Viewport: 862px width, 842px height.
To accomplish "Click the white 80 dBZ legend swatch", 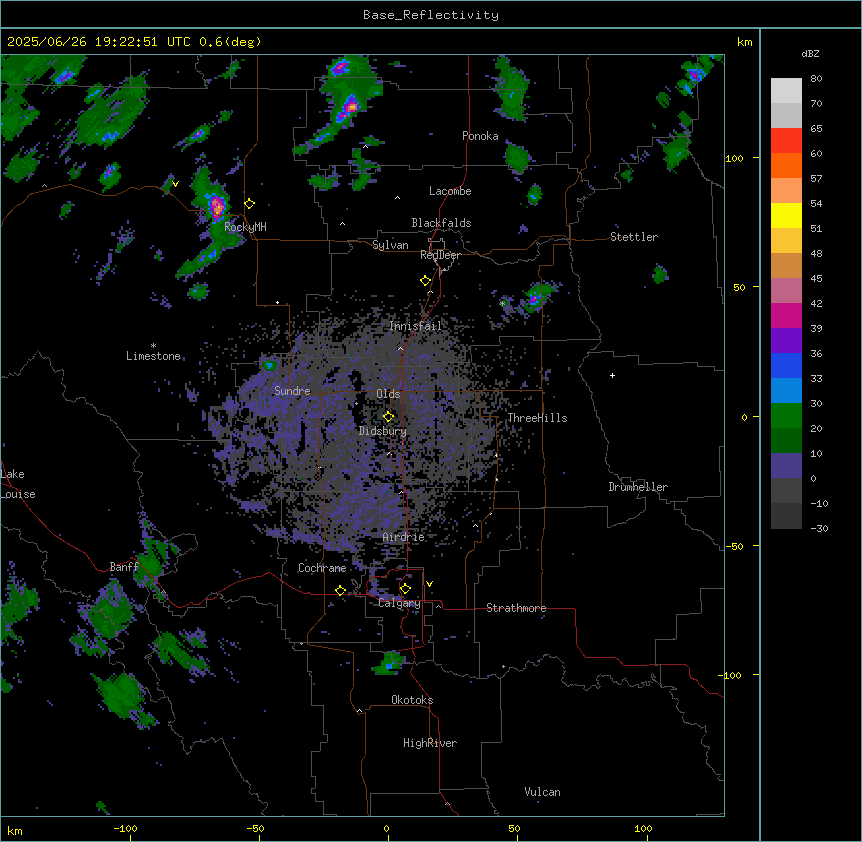I will click(x=786, y=91).
